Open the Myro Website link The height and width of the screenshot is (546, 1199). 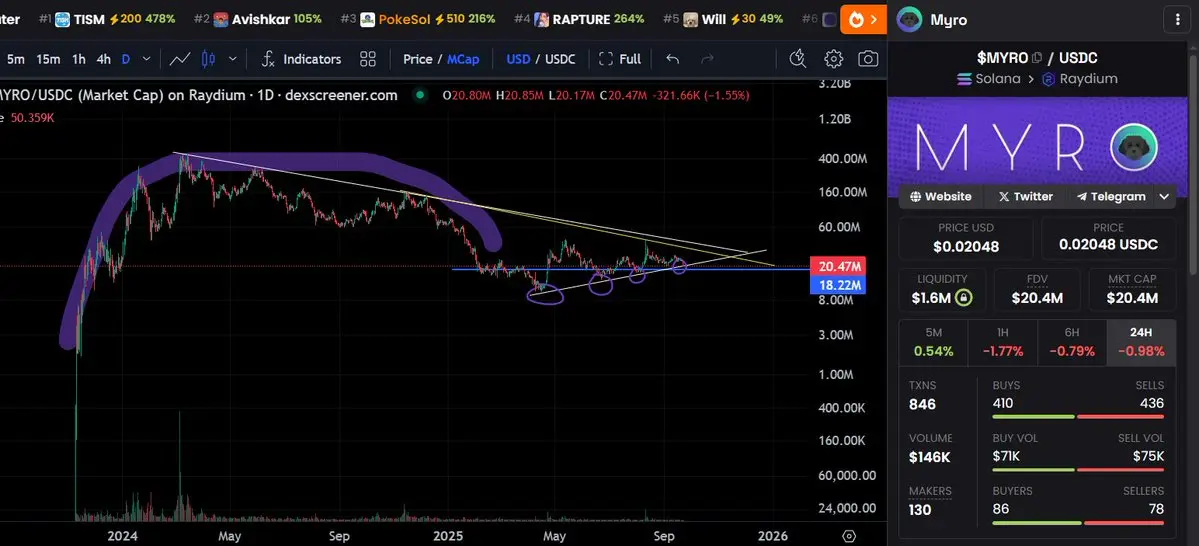(941, 197)
